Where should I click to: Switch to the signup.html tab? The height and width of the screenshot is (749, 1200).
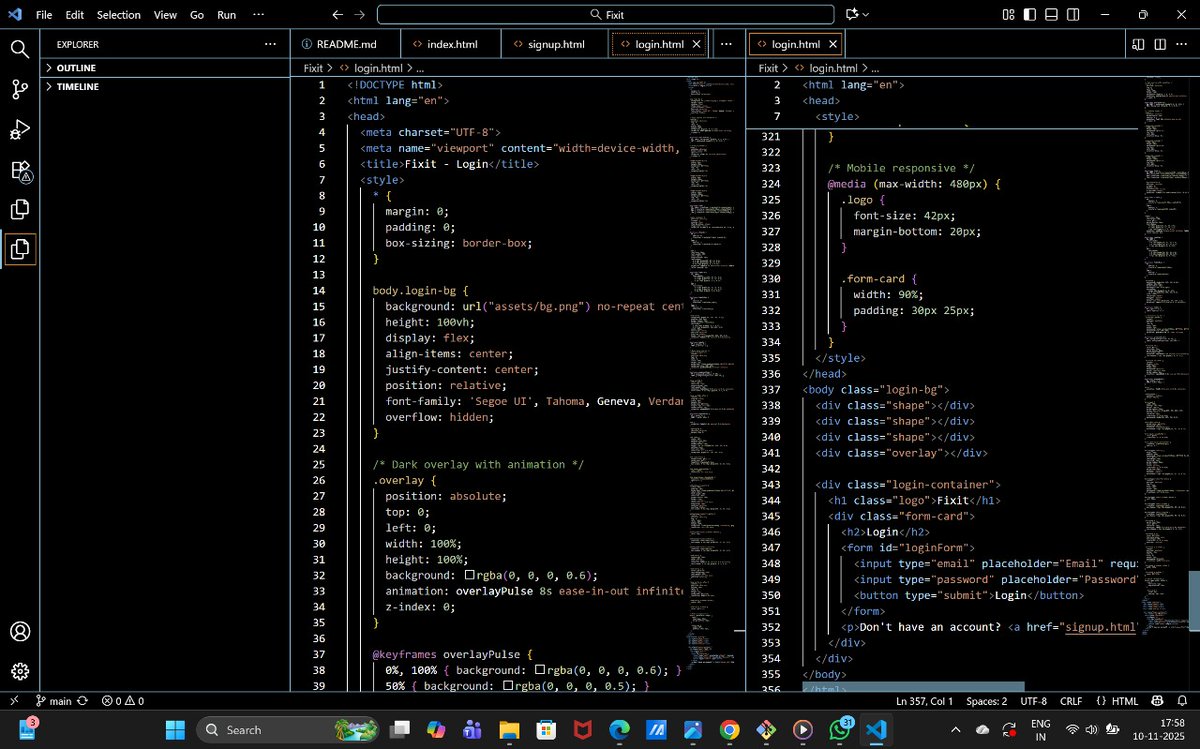pos(555,44)
